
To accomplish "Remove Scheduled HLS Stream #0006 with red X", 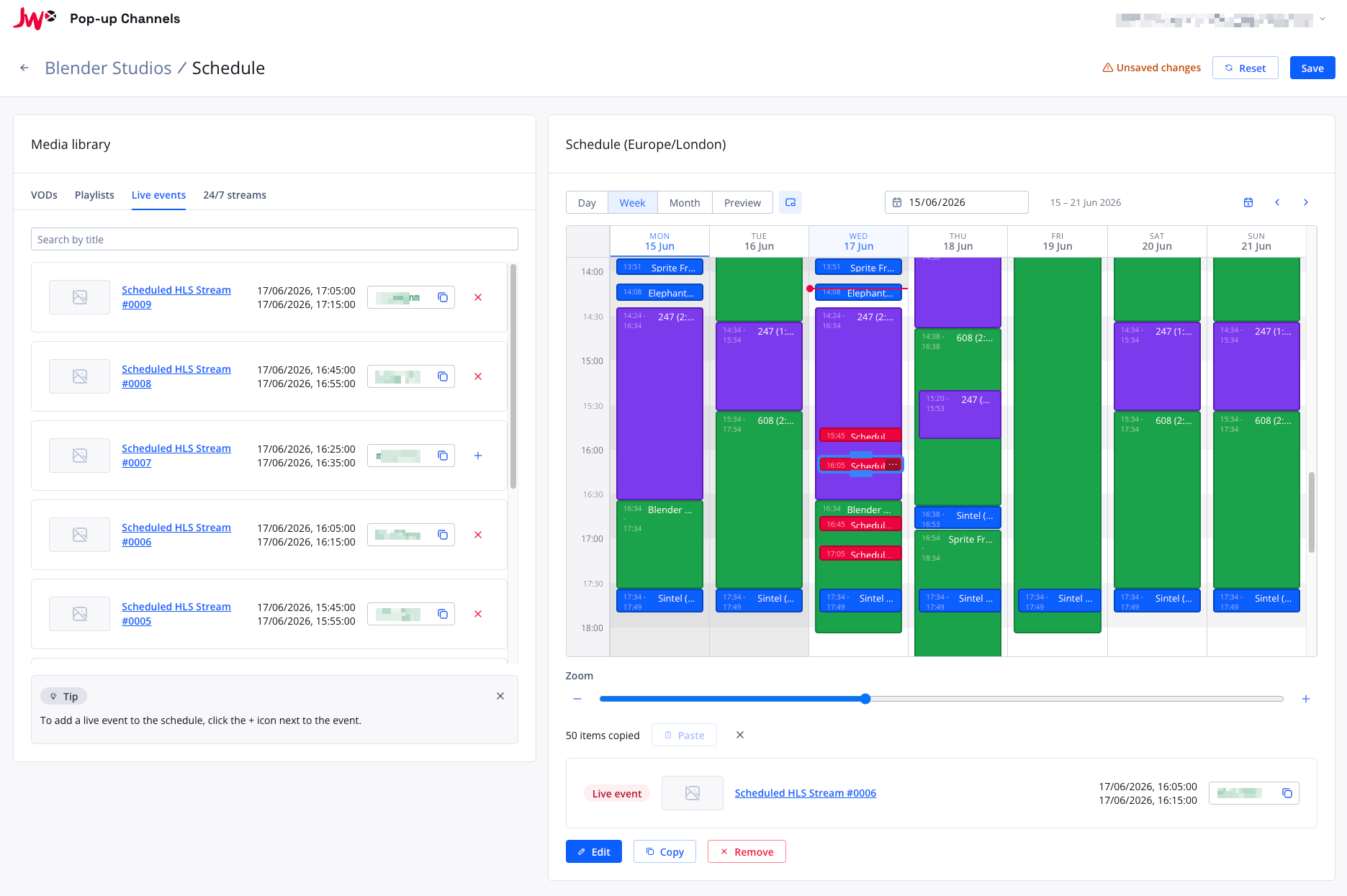I will pos(478,535).
